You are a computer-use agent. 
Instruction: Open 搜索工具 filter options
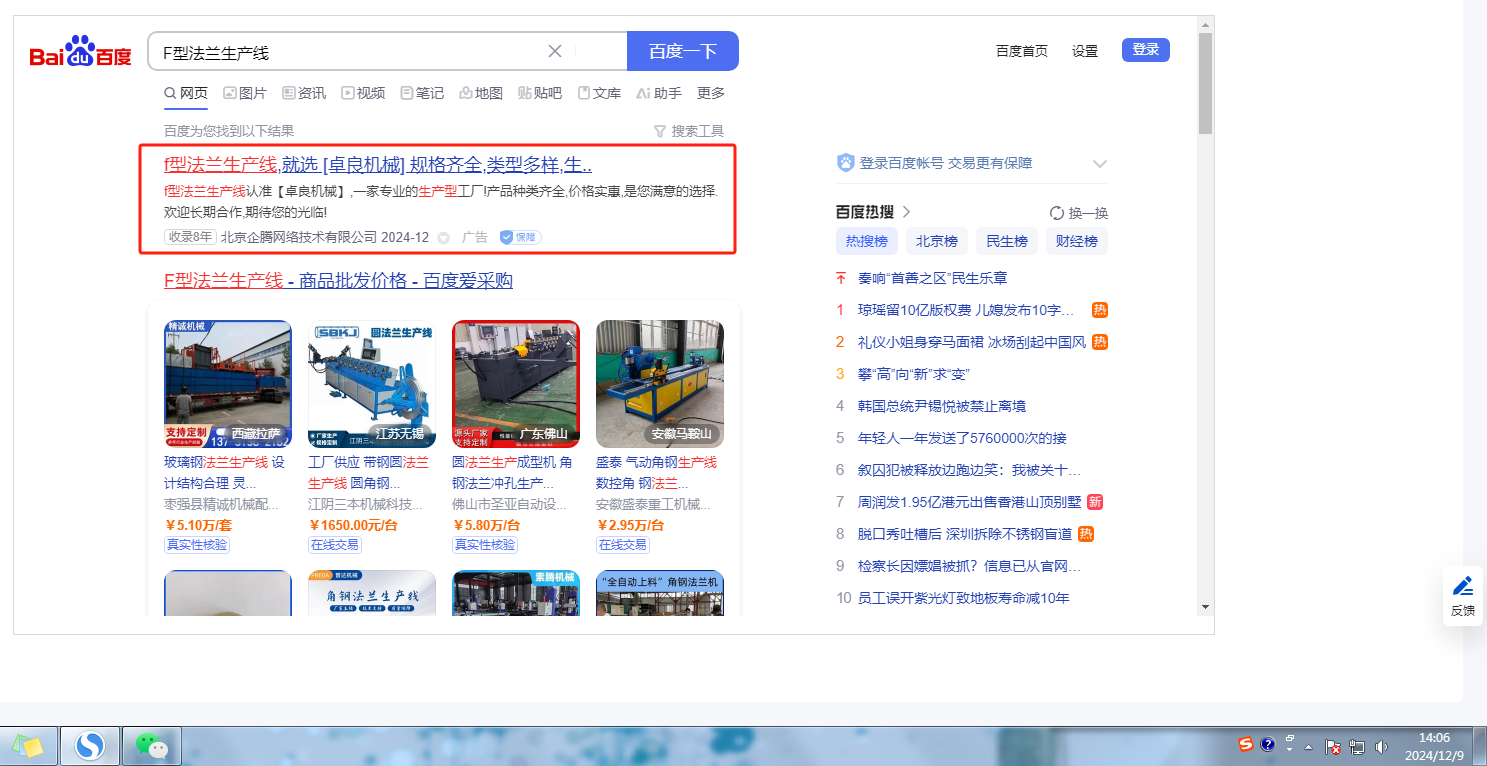point(689,131)
